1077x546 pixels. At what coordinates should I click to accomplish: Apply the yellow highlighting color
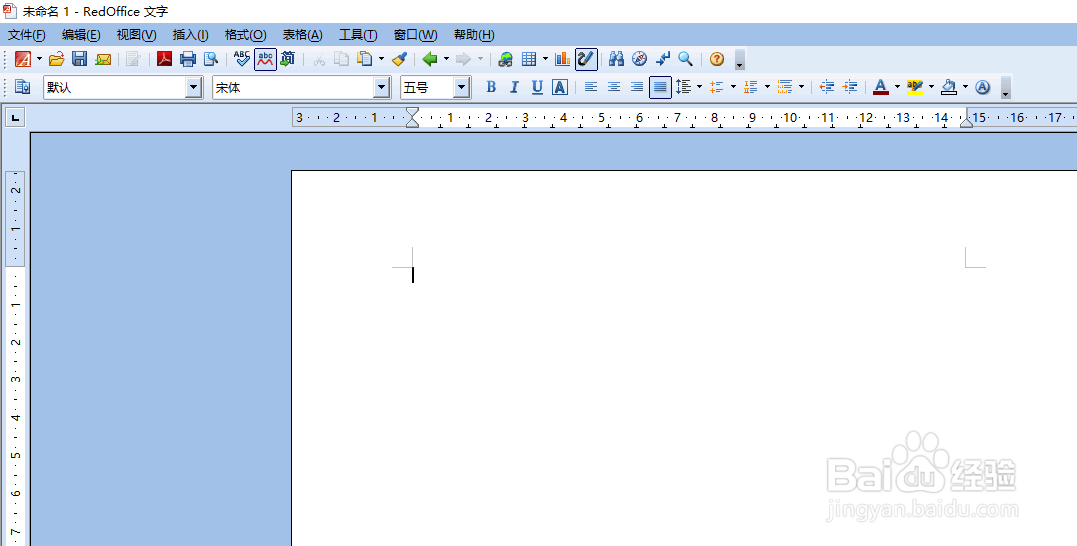click(x=915, y=87)
